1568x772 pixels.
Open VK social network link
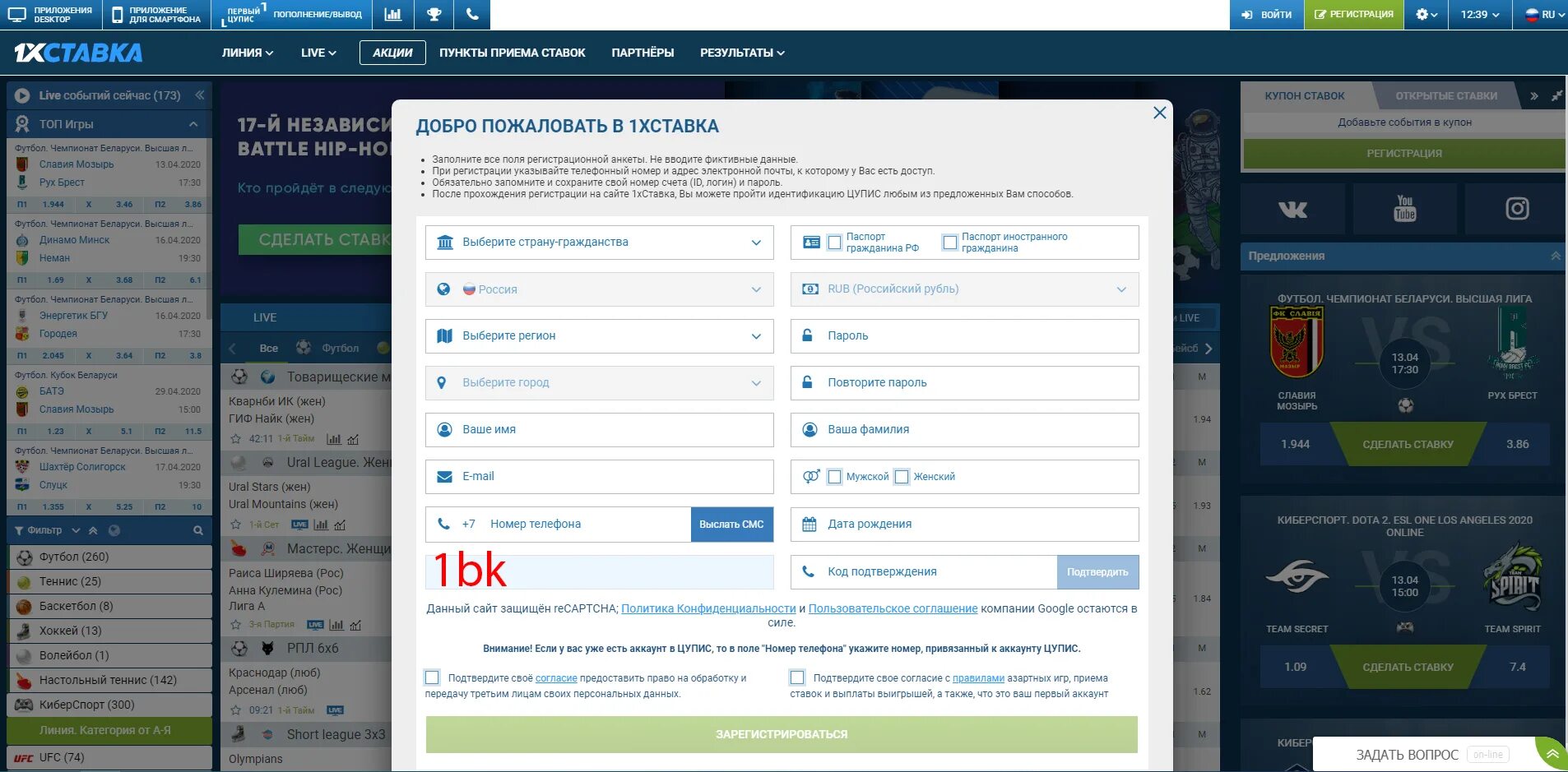click(1292, 209)
